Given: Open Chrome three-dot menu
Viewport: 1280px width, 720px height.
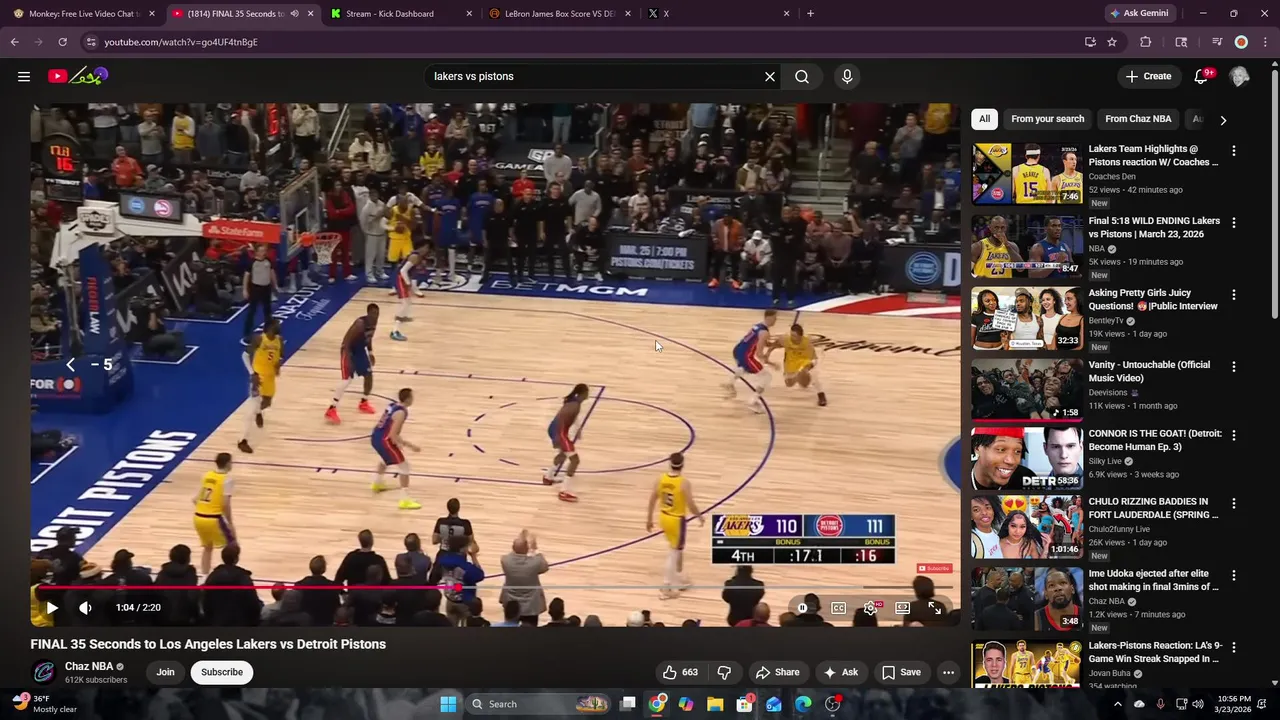Looking at the screenshot, I should tap(1265, 42).
